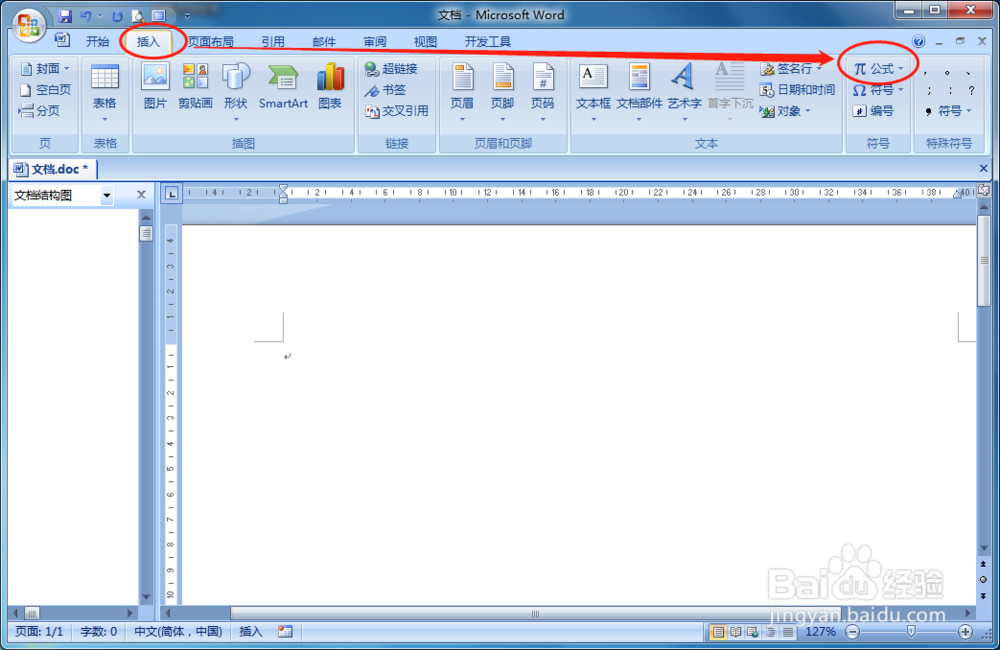Screen dimensions: 1000x650
Task: Insert a picture (图片)
Action: click(155, 87)
